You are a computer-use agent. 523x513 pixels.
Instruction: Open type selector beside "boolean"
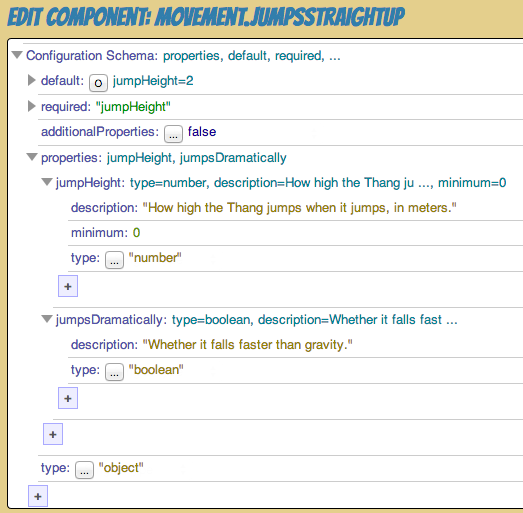click(x=114, y=372)
